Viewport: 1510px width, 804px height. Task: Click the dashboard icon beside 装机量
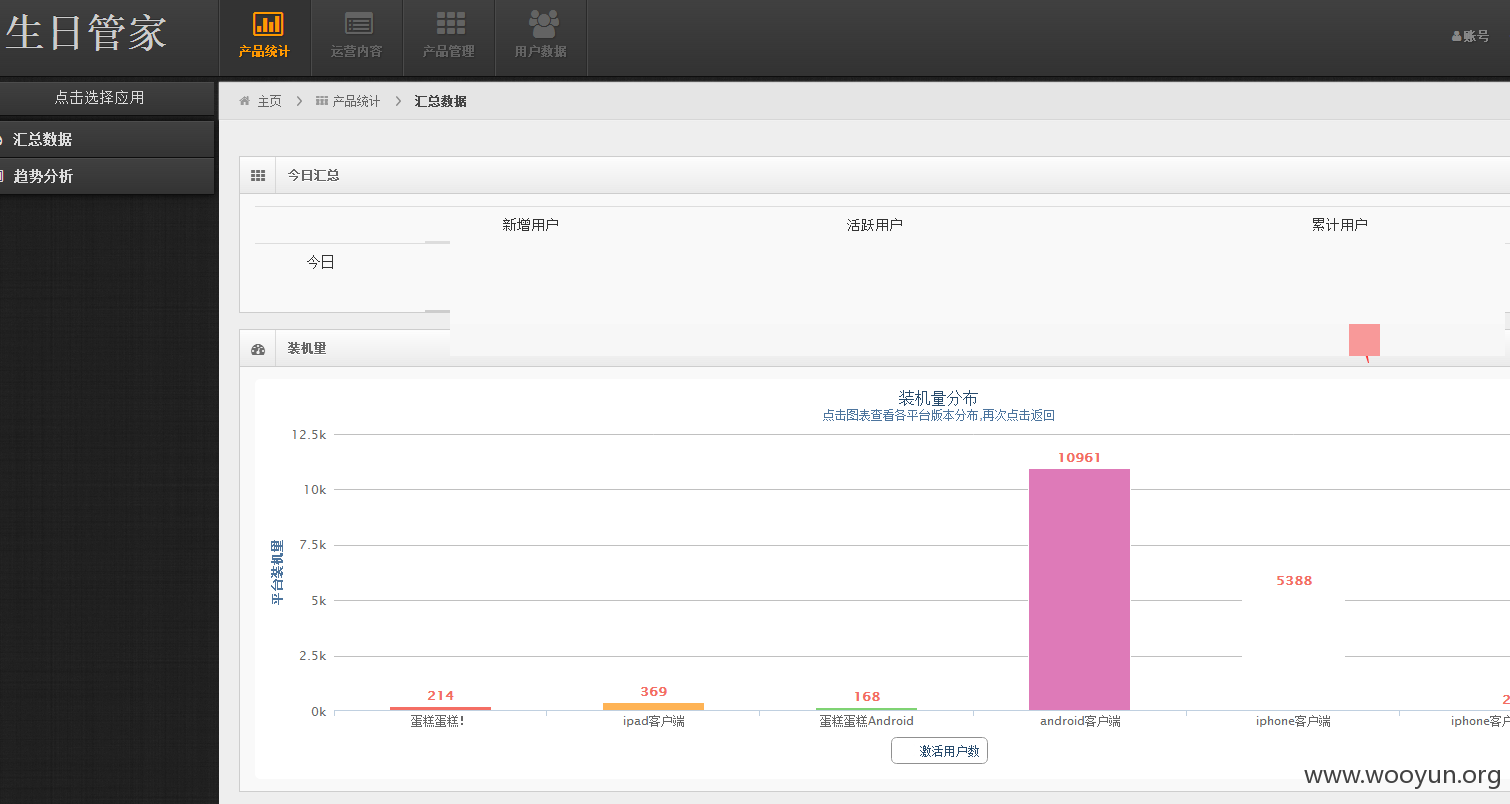258,349
